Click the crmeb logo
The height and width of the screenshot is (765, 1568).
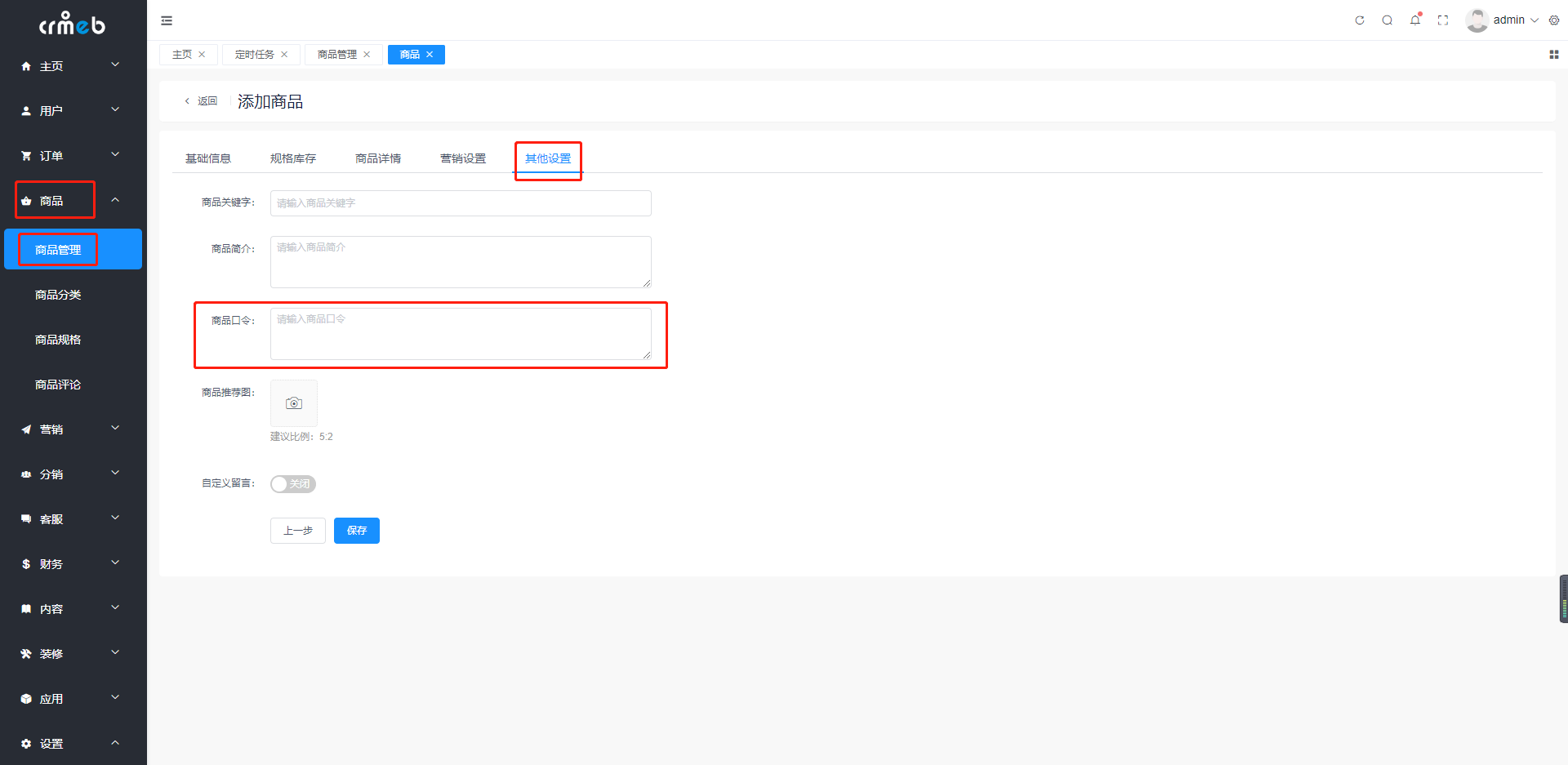[73, 23]
